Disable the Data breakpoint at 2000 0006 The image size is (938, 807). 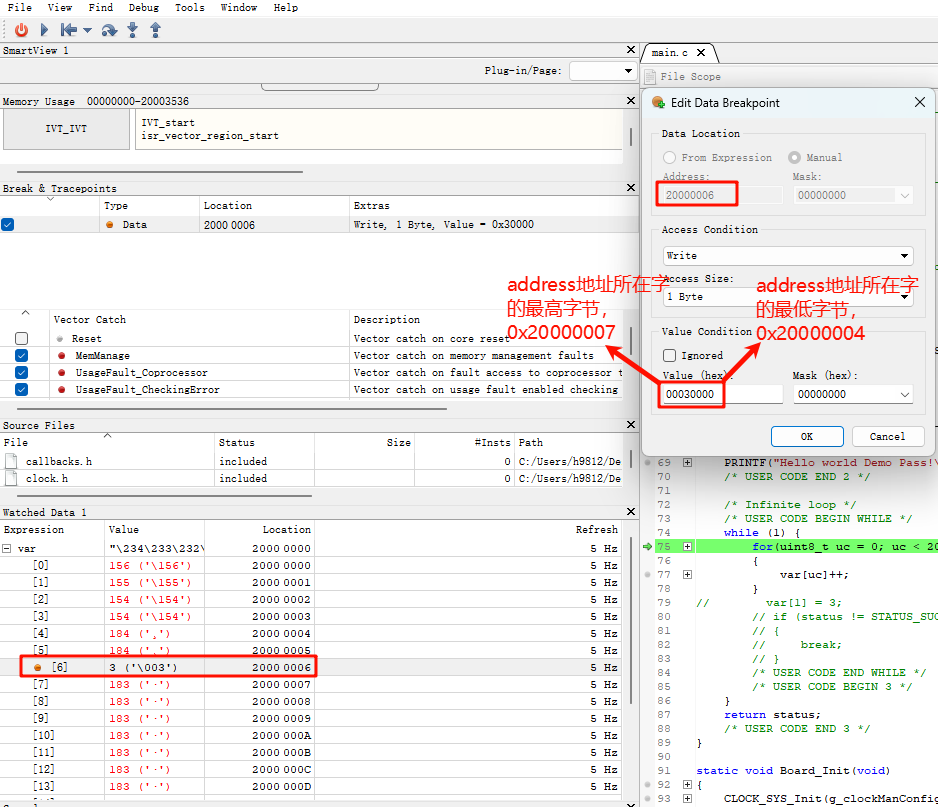(x=8, y=225)
